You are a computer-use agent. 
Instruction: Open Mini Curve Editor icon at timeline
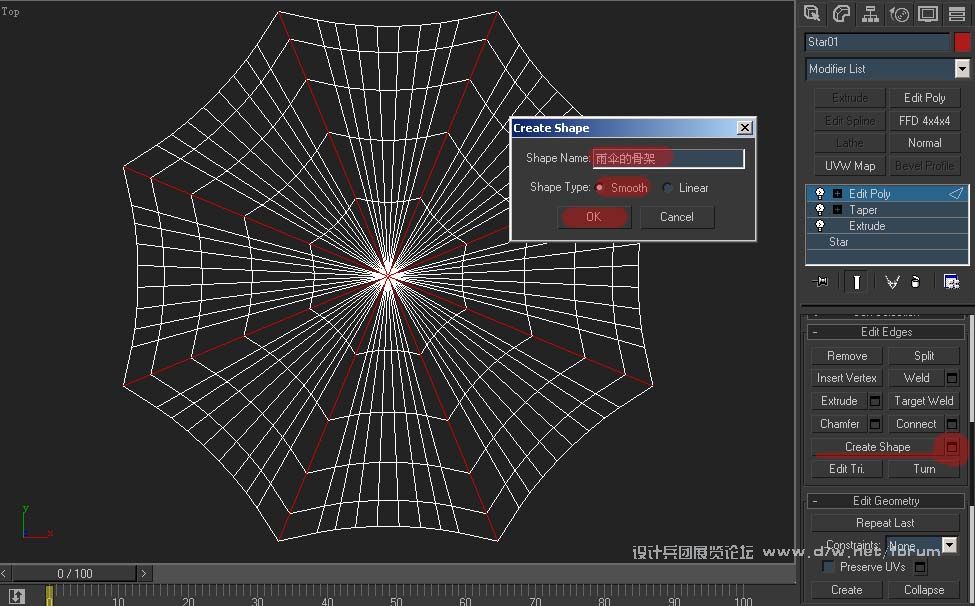tap(16, 596)
